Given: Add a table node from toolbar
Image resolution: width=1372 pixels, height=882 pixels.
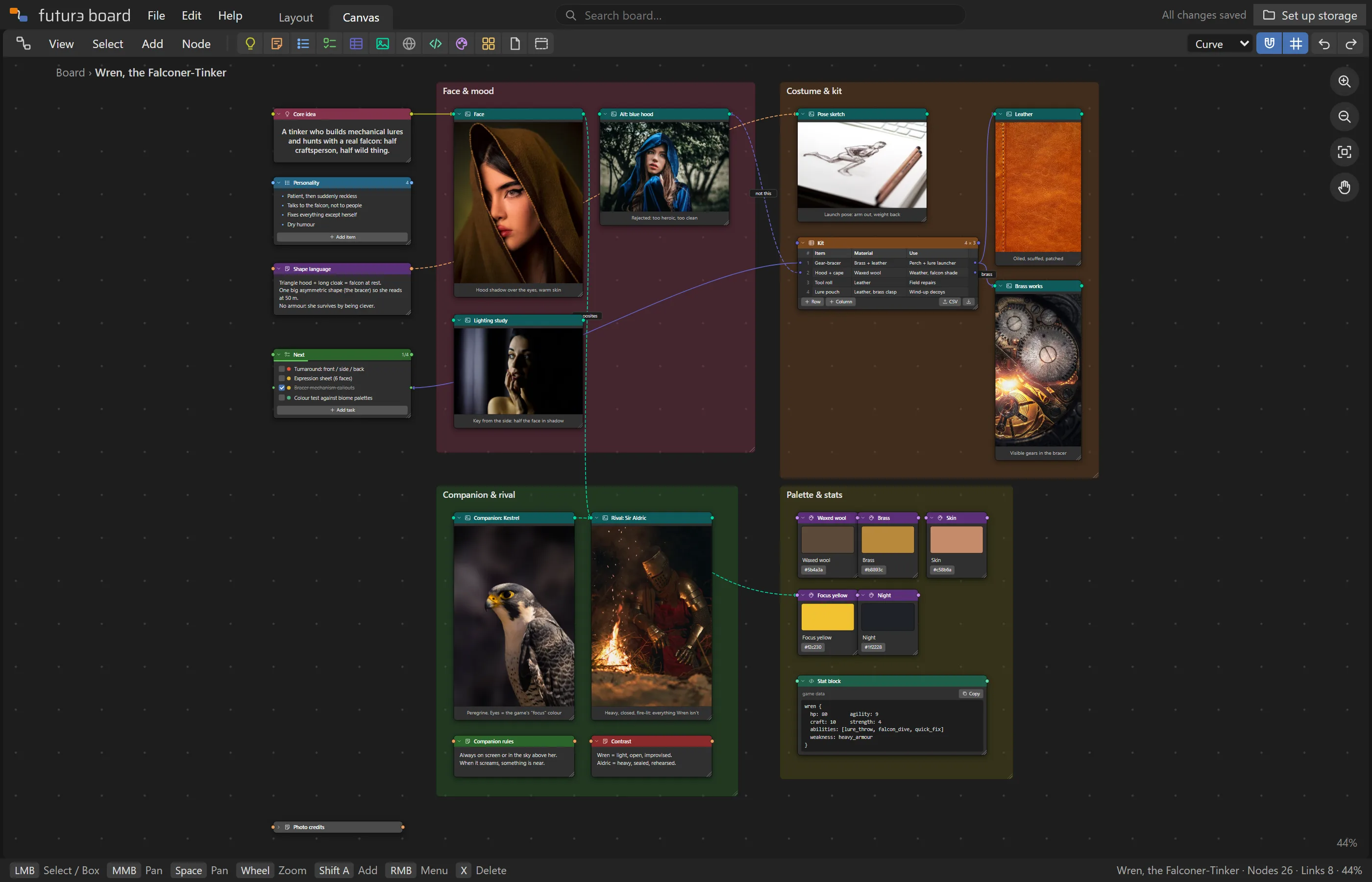Looking at the screenshot, I should (356, 44).
